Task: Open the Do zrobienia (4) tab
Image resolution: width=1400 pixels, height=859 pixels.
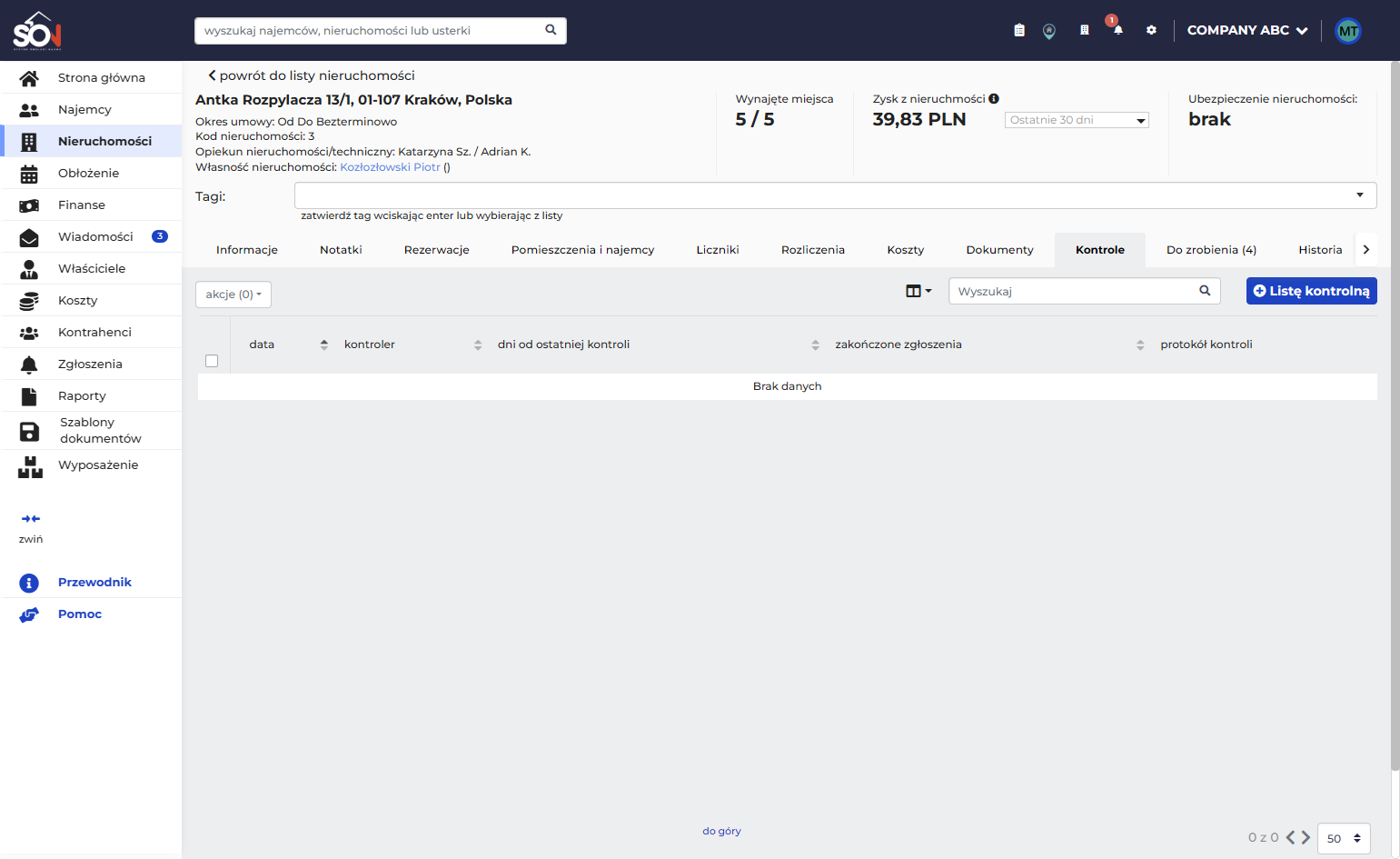Action: 1212,250
